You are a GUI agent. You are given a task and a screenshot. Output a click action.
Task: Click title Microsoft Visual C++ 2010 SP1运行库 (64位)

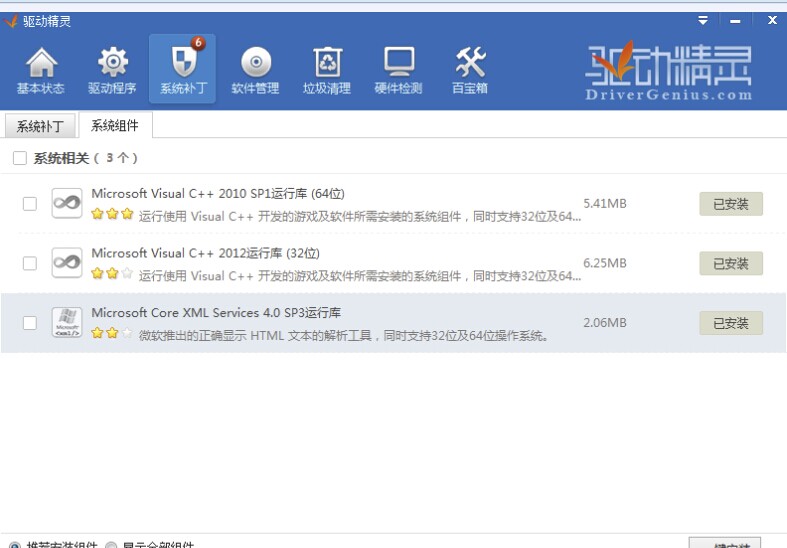(x=218, y=194)
